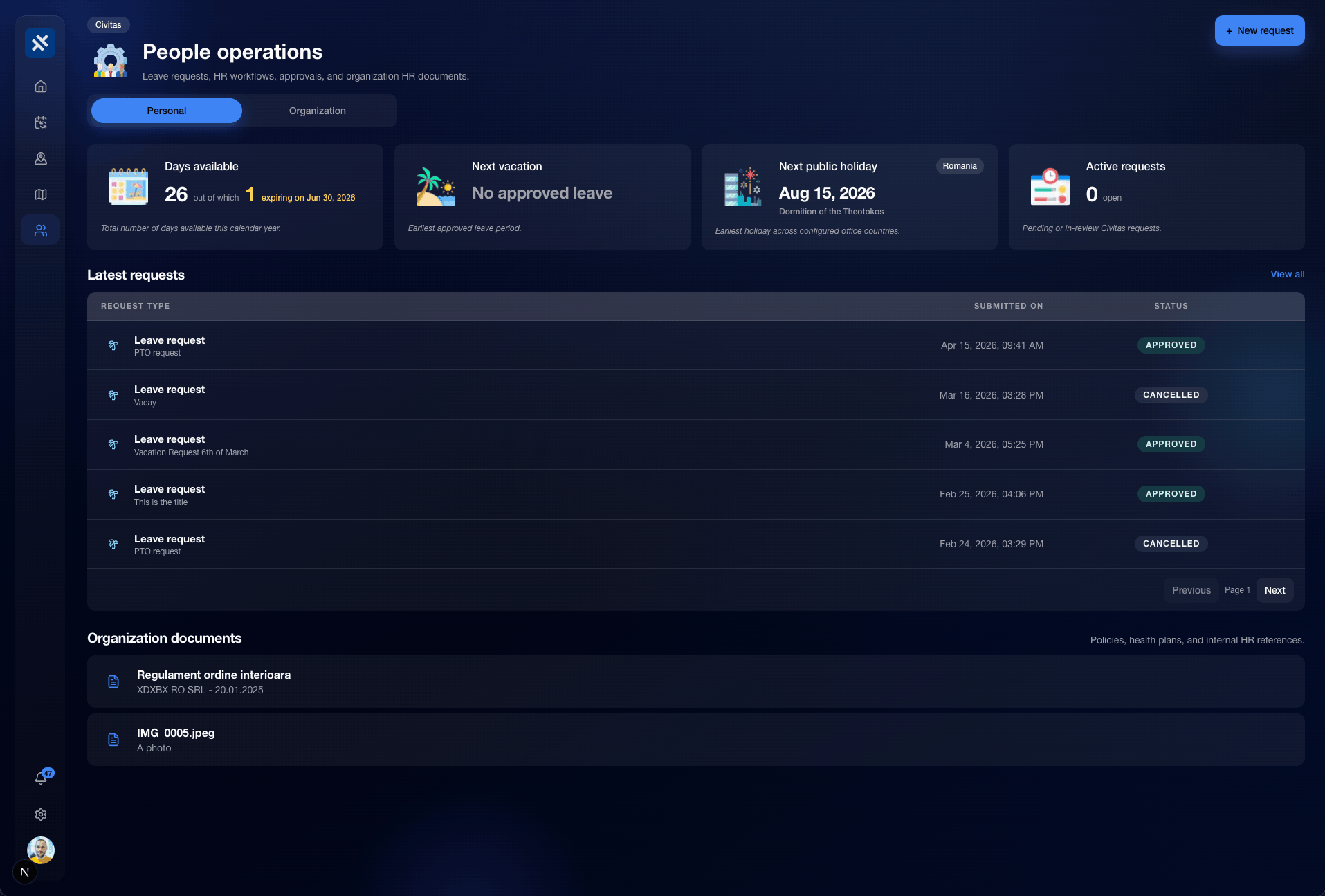Image resolution: width=1325 pixels, height=896 pixels.
Task: Click document icon for Regulament ordine interioara
Action: click(x=113, y=682)
